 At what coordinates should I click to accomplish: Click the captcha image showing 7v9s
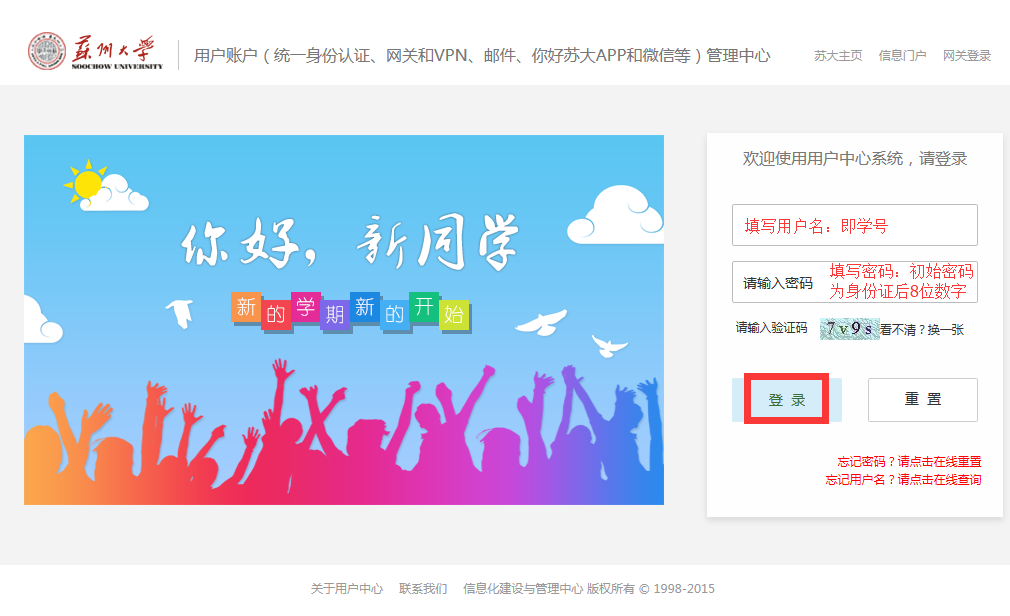pyautogui.click(x=848, y=328)
